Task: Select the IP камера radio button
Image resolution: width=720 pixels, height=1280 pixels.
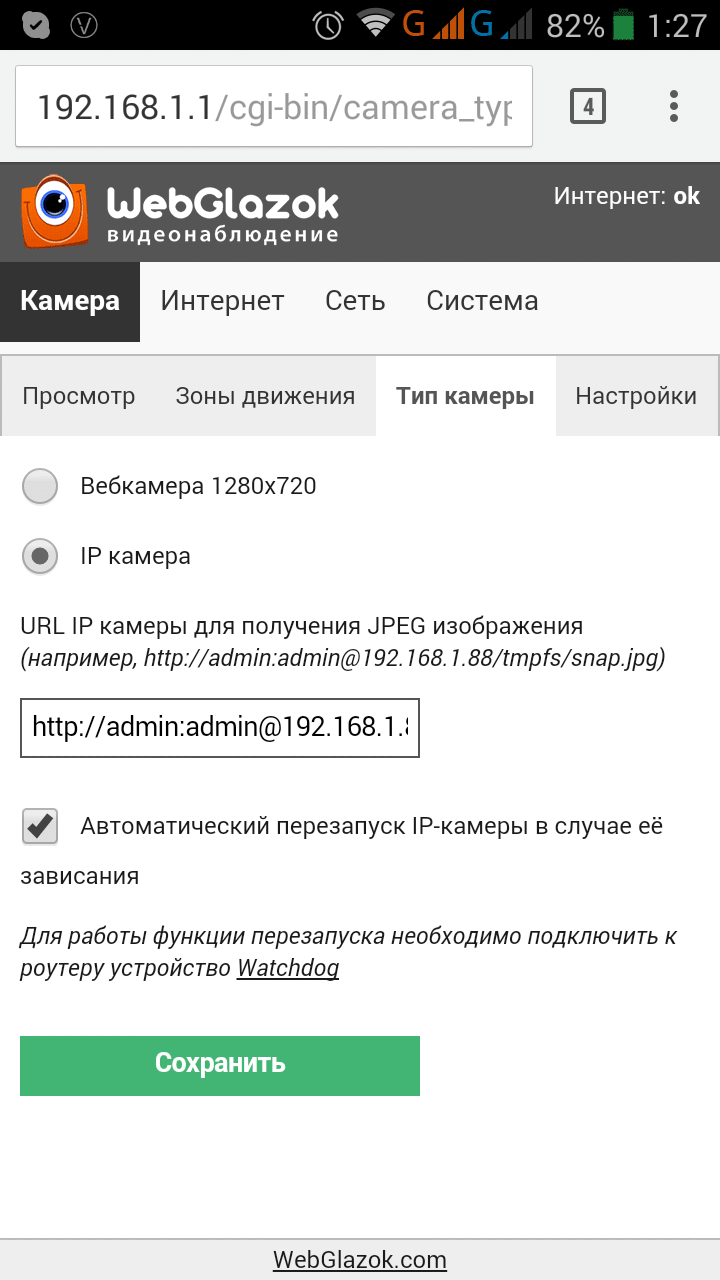Action: coord(40,556)
